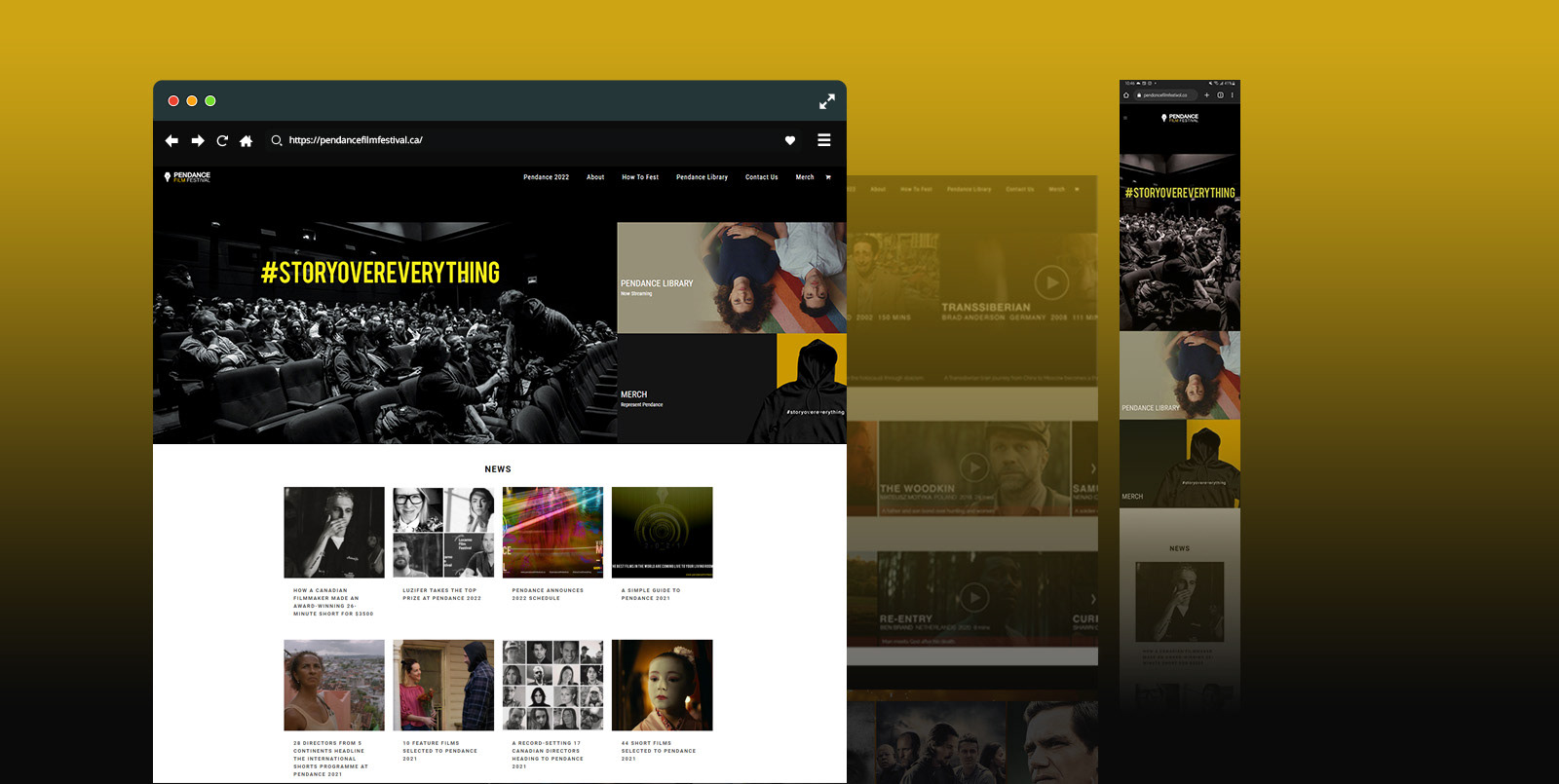Open the Pendance 2022 menu item
Viewport: 1559px width, 784px height.
(x=546, y=177)
